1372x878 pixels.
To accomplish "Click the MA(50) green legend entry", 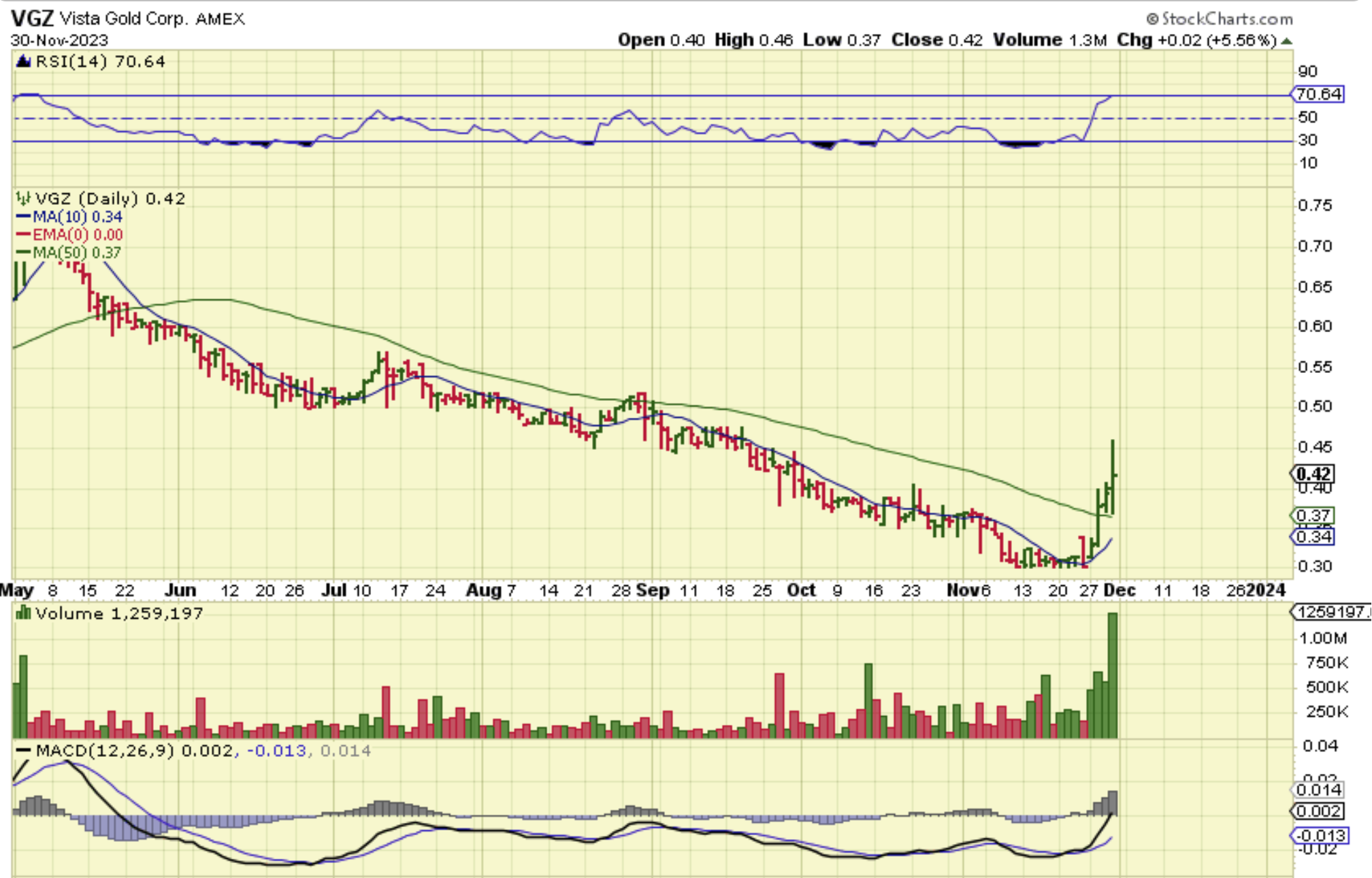I will 68,253.
